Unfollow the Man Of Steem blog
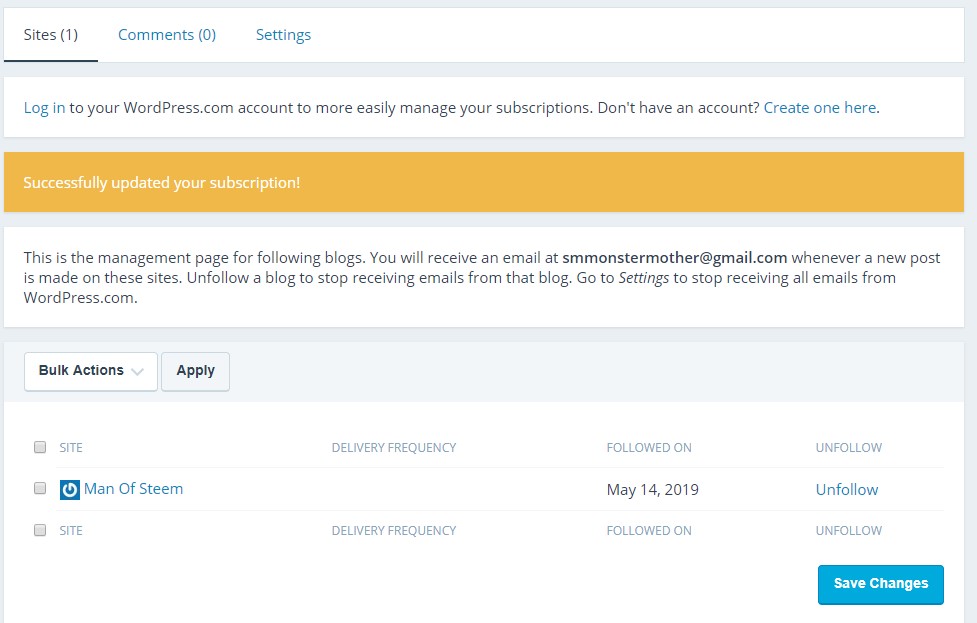 pos(846,490)
